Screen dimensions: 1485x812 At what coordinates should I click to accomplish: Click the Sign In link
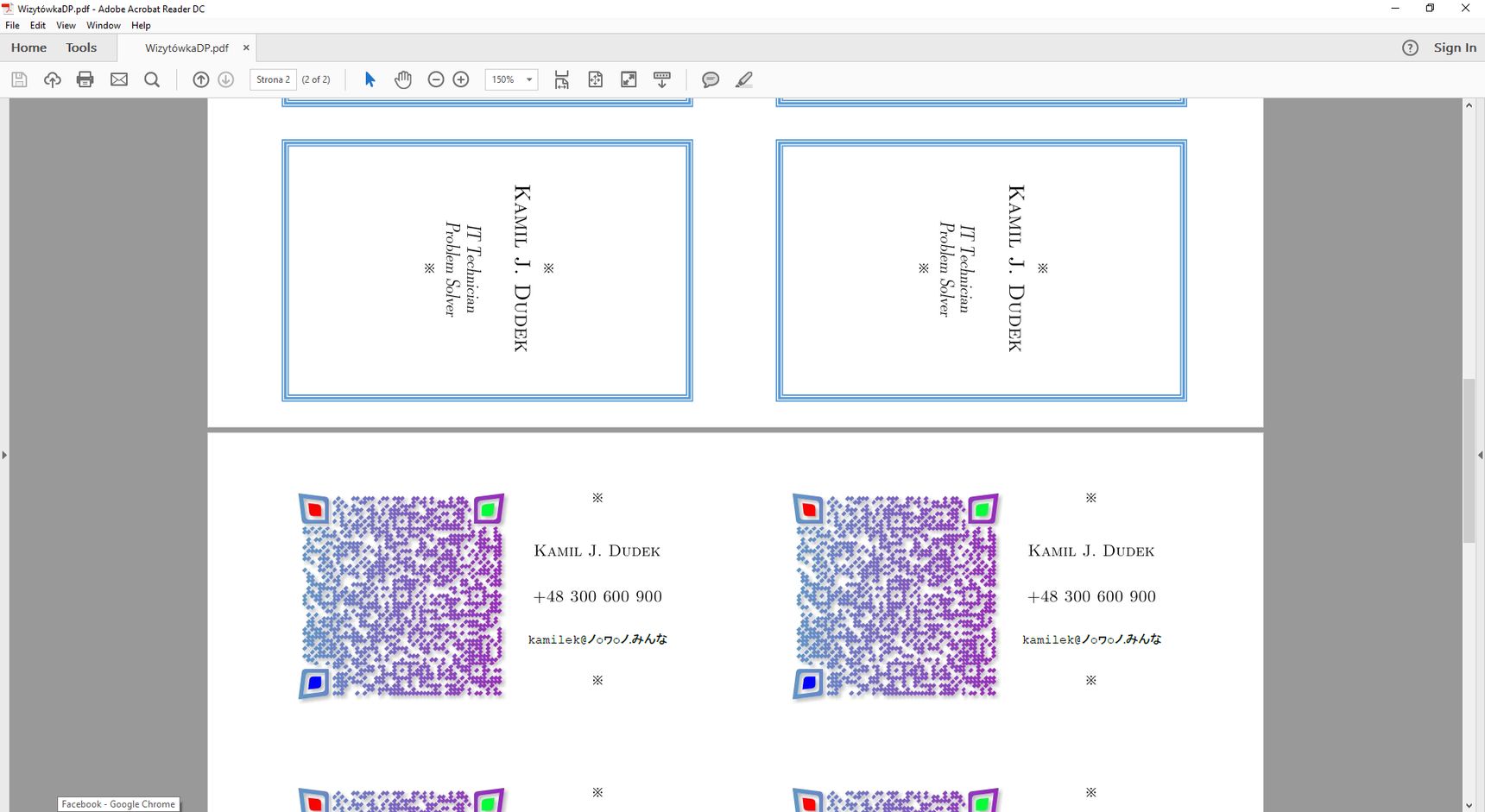point(1455,47)
